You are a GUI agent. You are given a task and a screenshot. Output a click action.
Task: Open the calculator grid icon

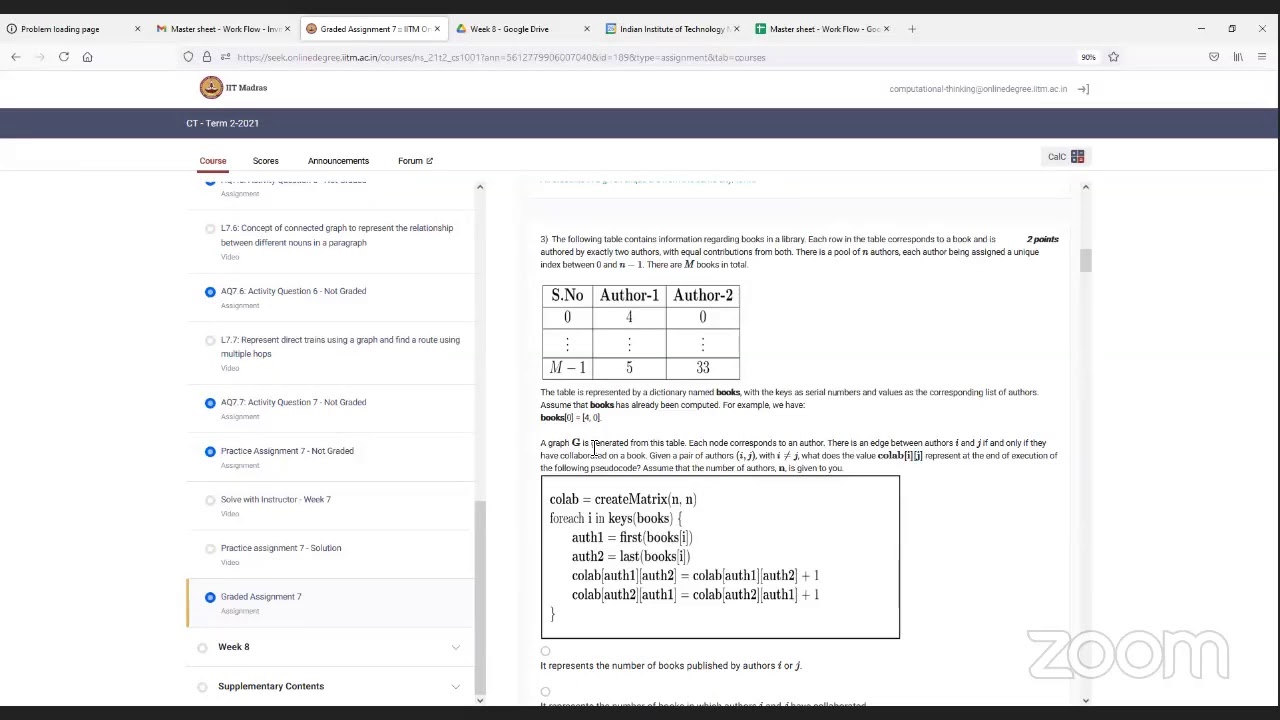click(x=1077, y=157)
